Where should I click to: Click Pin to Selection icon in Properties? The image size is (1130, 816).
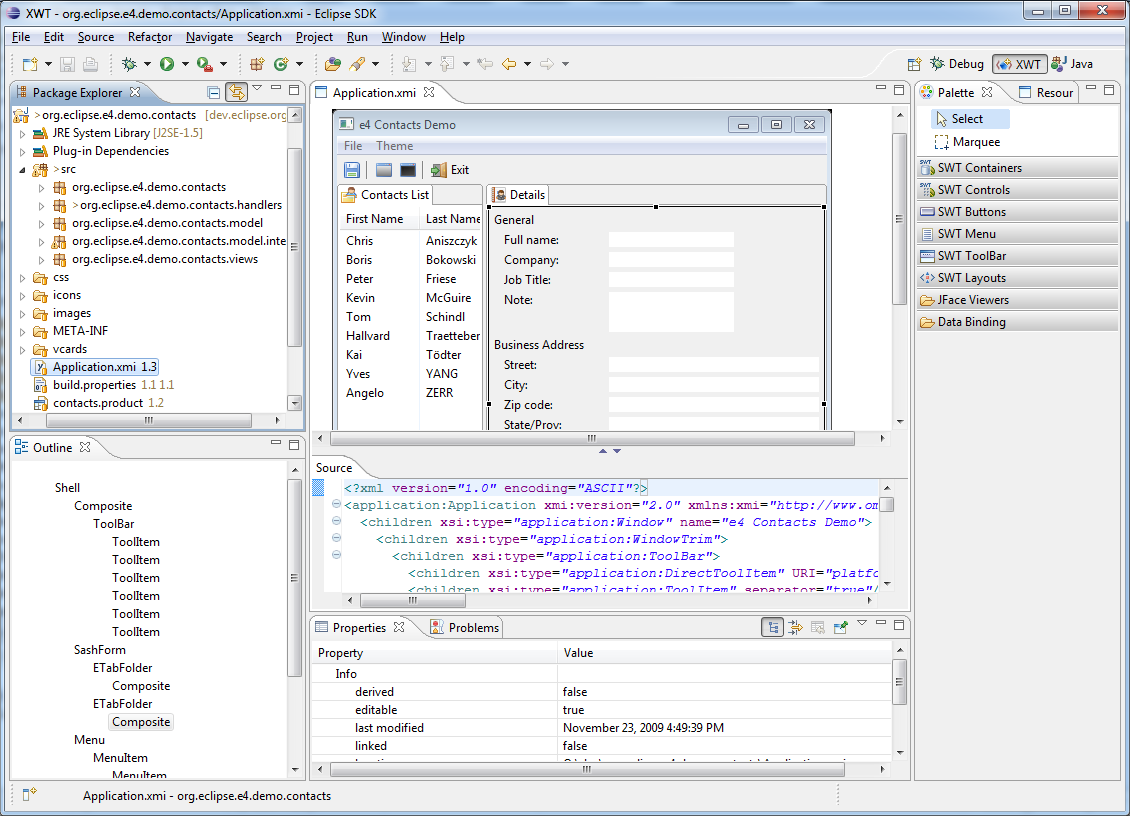tap(840, 628)
